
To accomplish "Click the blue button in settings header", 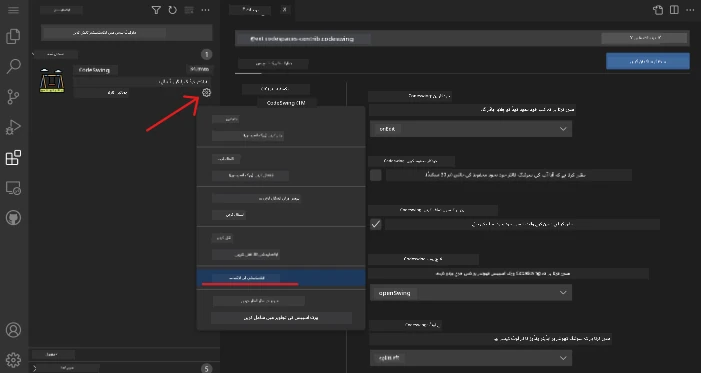I will pos(648,61).
